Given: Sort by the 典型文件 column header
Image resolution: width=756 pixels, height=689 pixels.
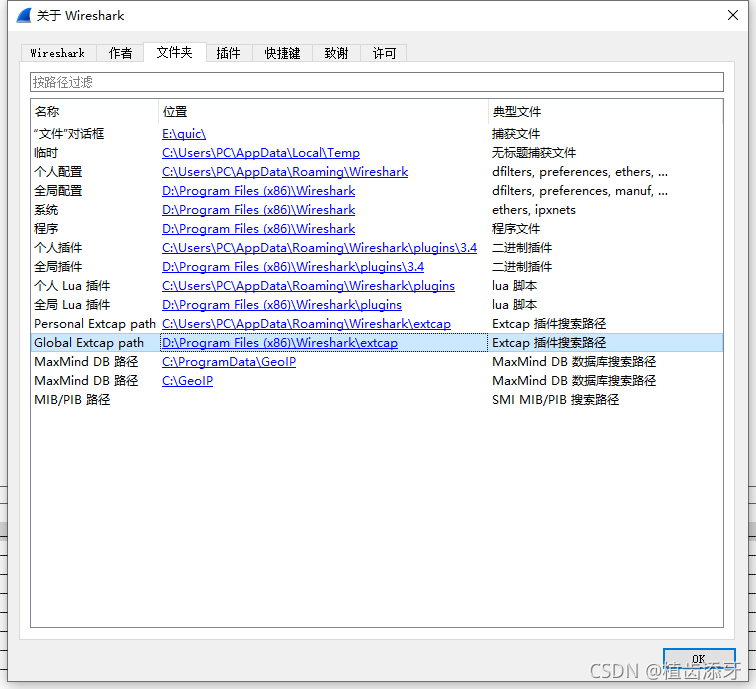Looking at the screenshot, I should point(606,111).
